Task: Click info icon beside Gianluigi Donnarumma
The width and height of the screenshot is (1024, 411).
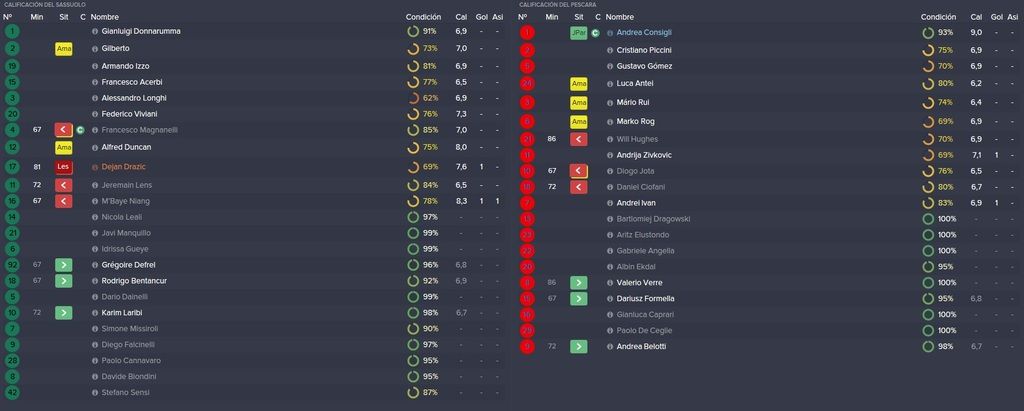Action: (x=95, y=31)
